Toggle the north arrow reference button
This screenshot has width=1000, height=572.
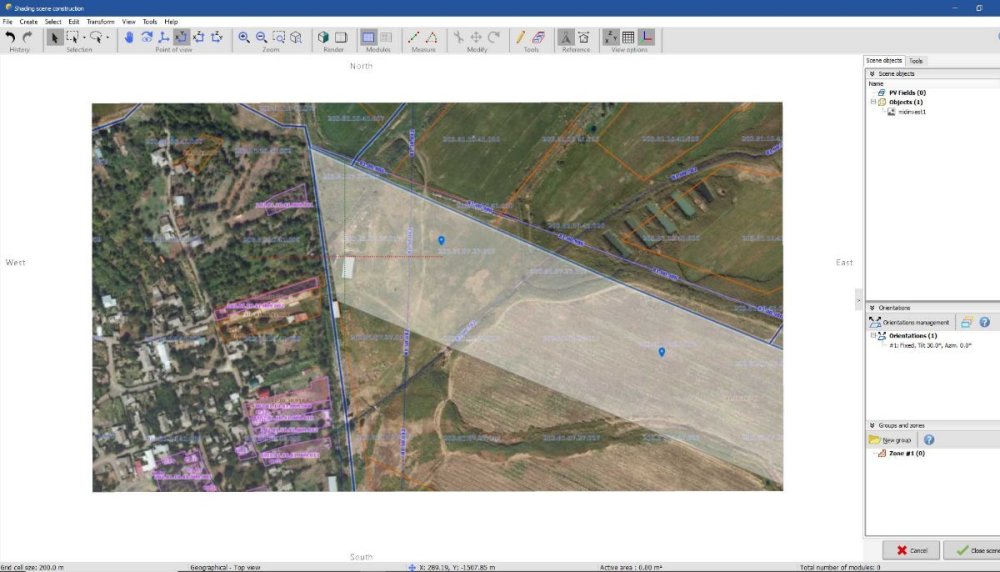coord(566,37)
